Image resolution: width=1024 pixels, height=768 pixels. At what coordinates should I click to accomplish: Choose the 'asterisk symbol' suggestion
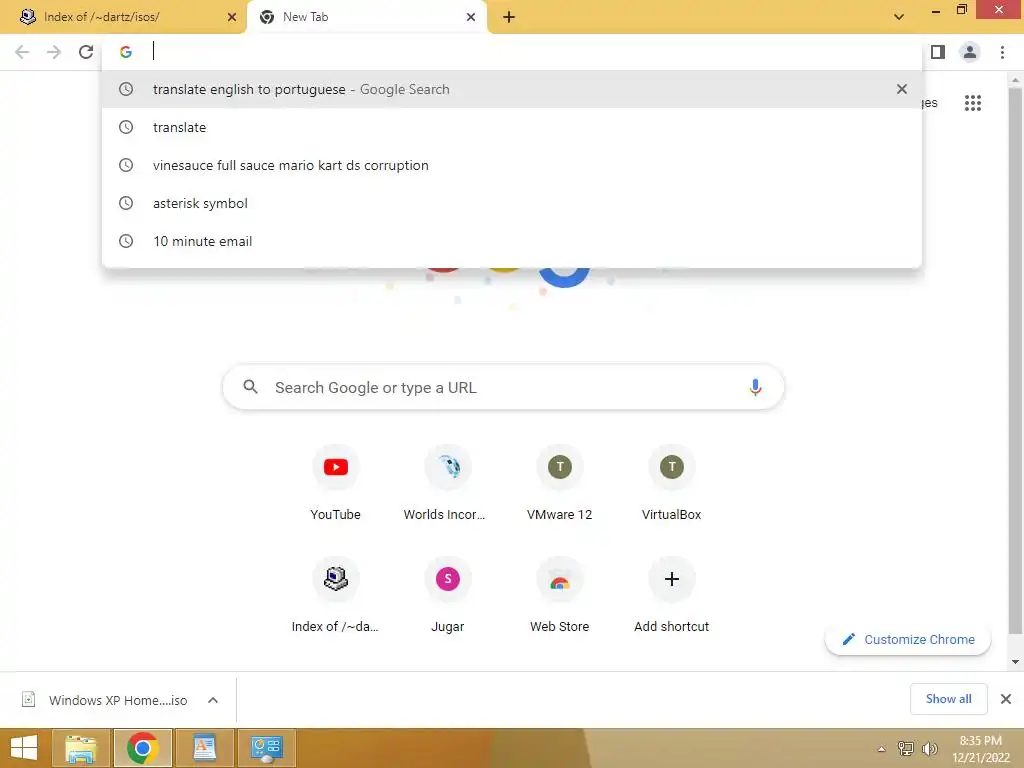[x=511, y=203]
